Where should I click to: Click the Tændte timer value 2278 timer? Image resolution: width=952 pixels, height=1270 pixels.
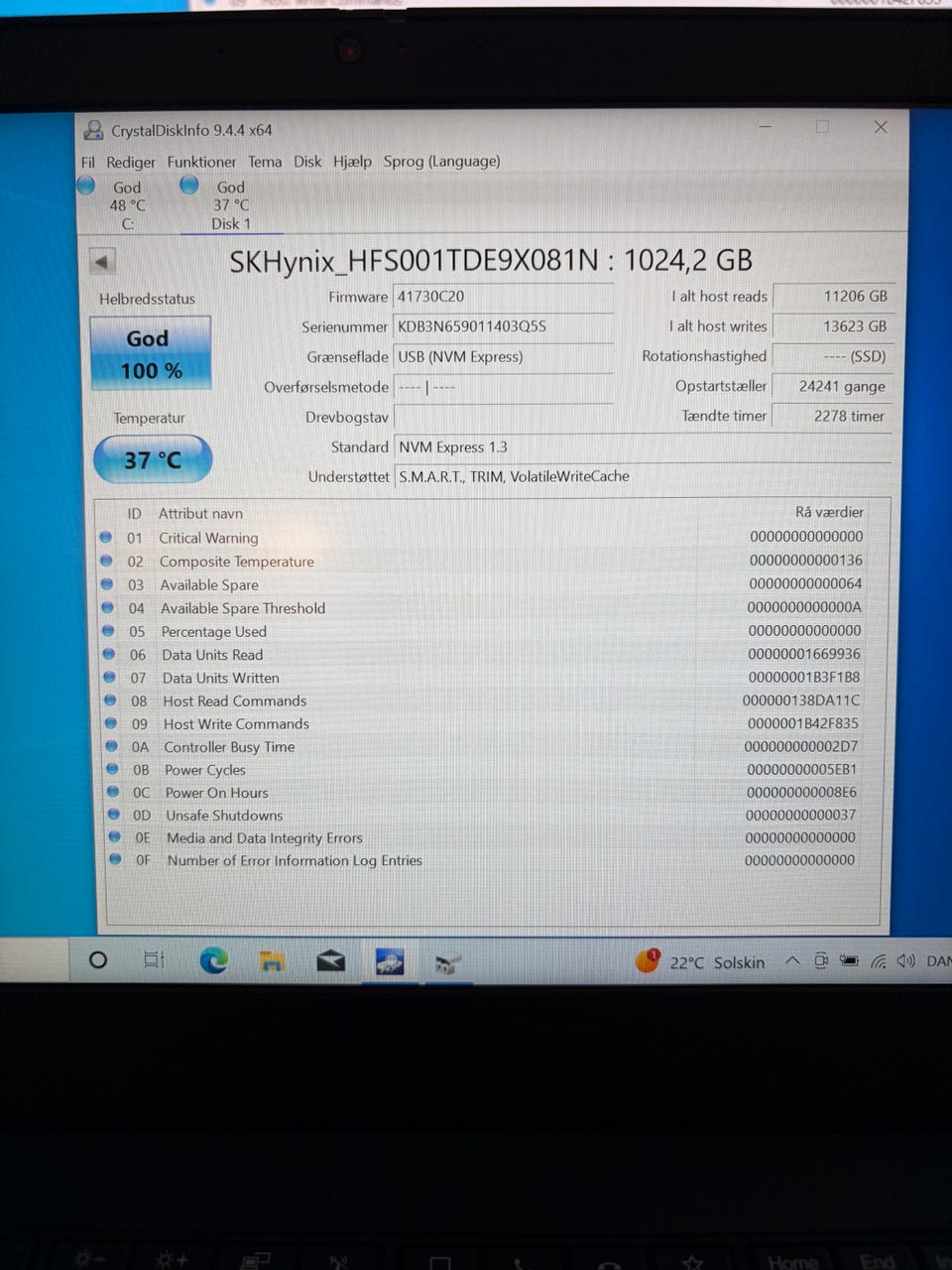point(833,416)
